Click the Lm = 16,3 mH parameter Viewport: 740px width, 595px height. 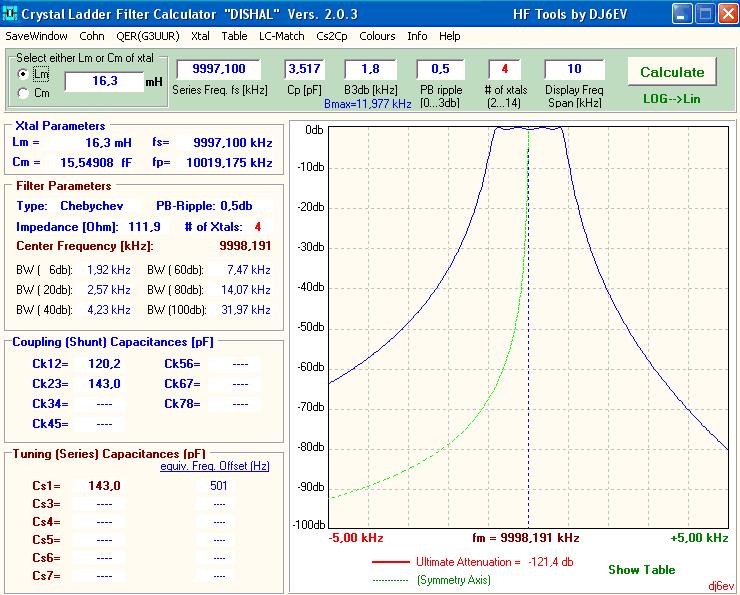[72, 142]
